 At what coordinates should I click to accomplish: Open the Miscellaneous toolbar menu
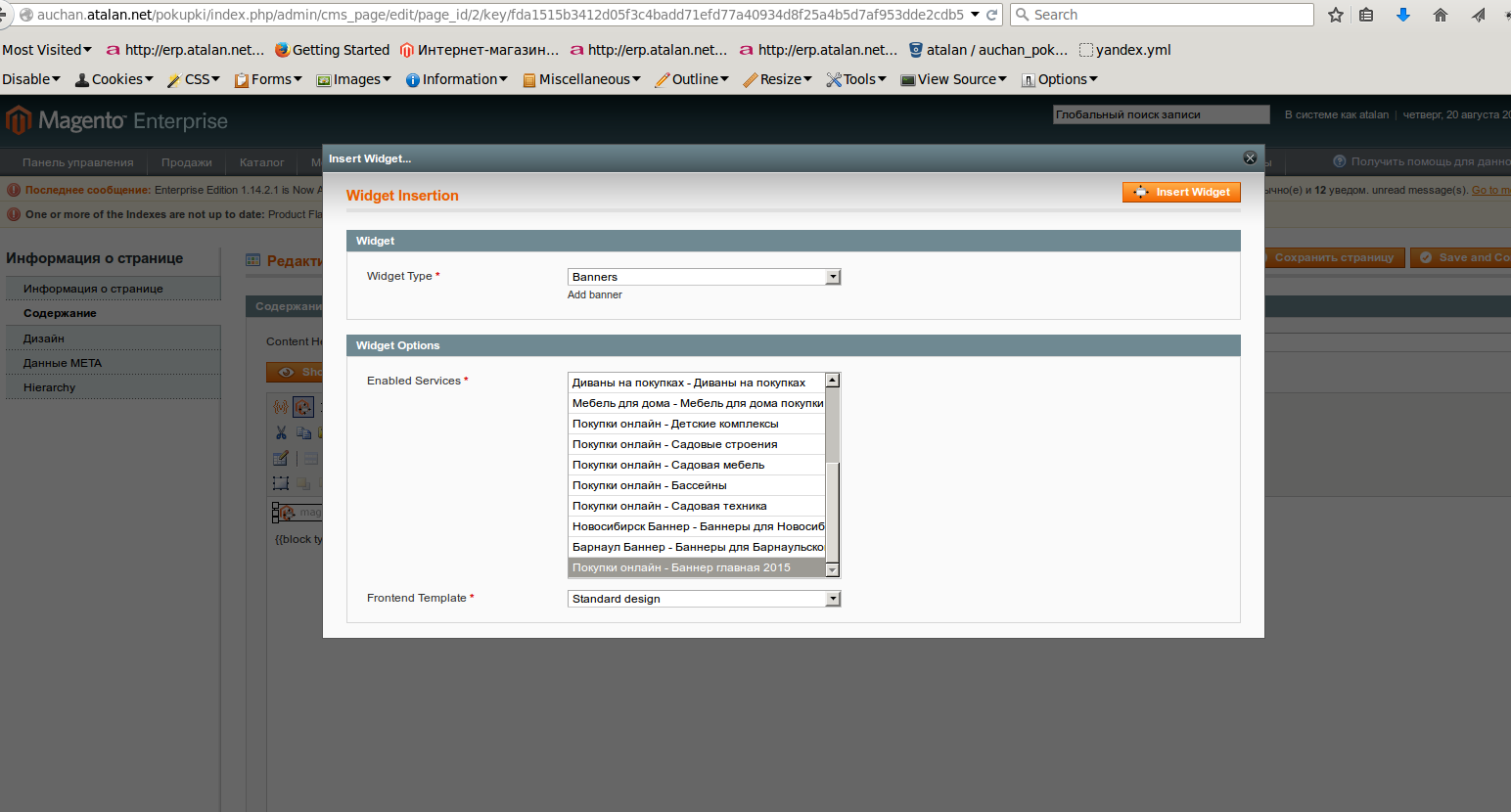(581, 79)
